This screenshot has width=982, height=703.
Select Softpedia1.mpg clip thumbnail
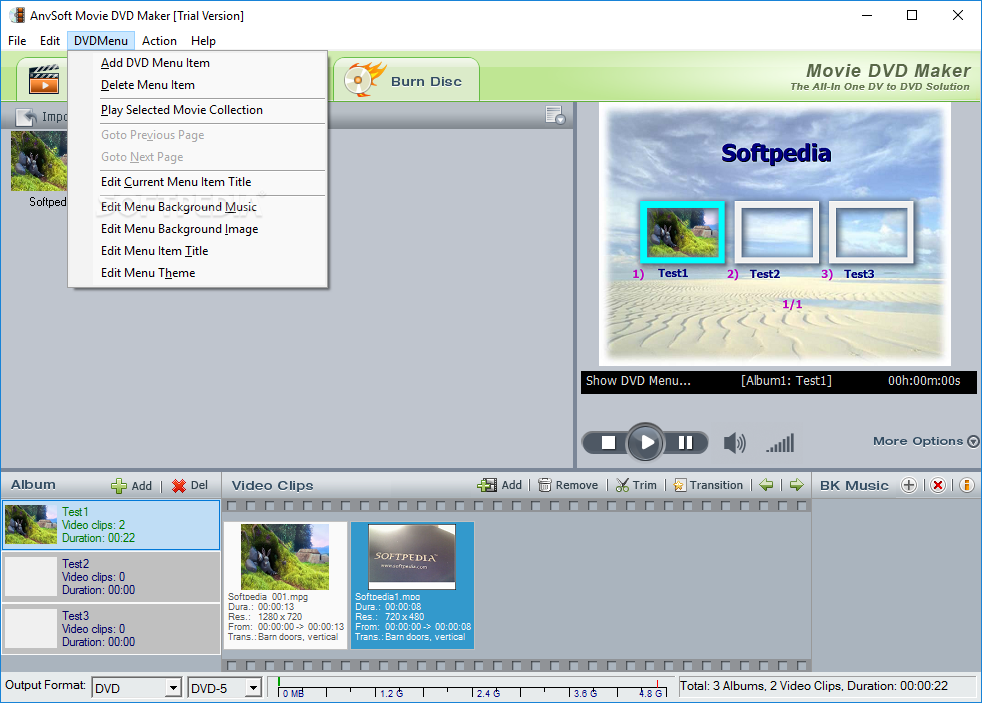tap(412, 557)
